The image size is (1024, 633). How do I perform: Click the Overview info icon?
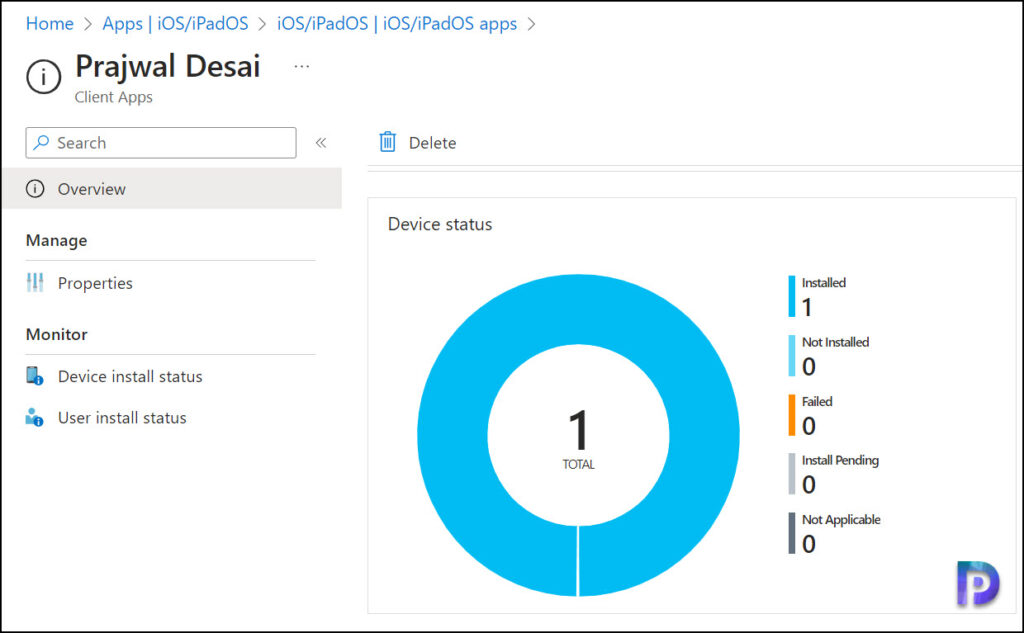35,189
